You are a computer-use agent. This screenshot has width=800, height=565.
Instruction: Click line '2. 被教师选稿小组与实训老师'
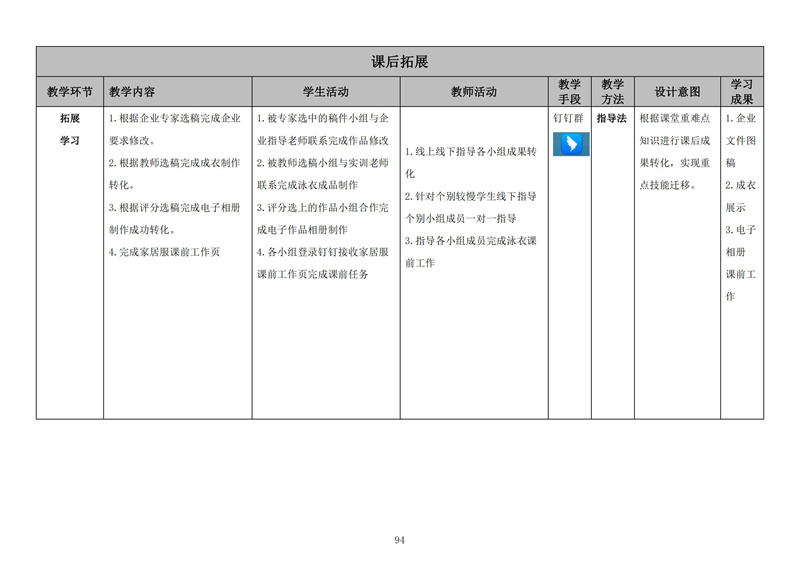pos(323,163)
